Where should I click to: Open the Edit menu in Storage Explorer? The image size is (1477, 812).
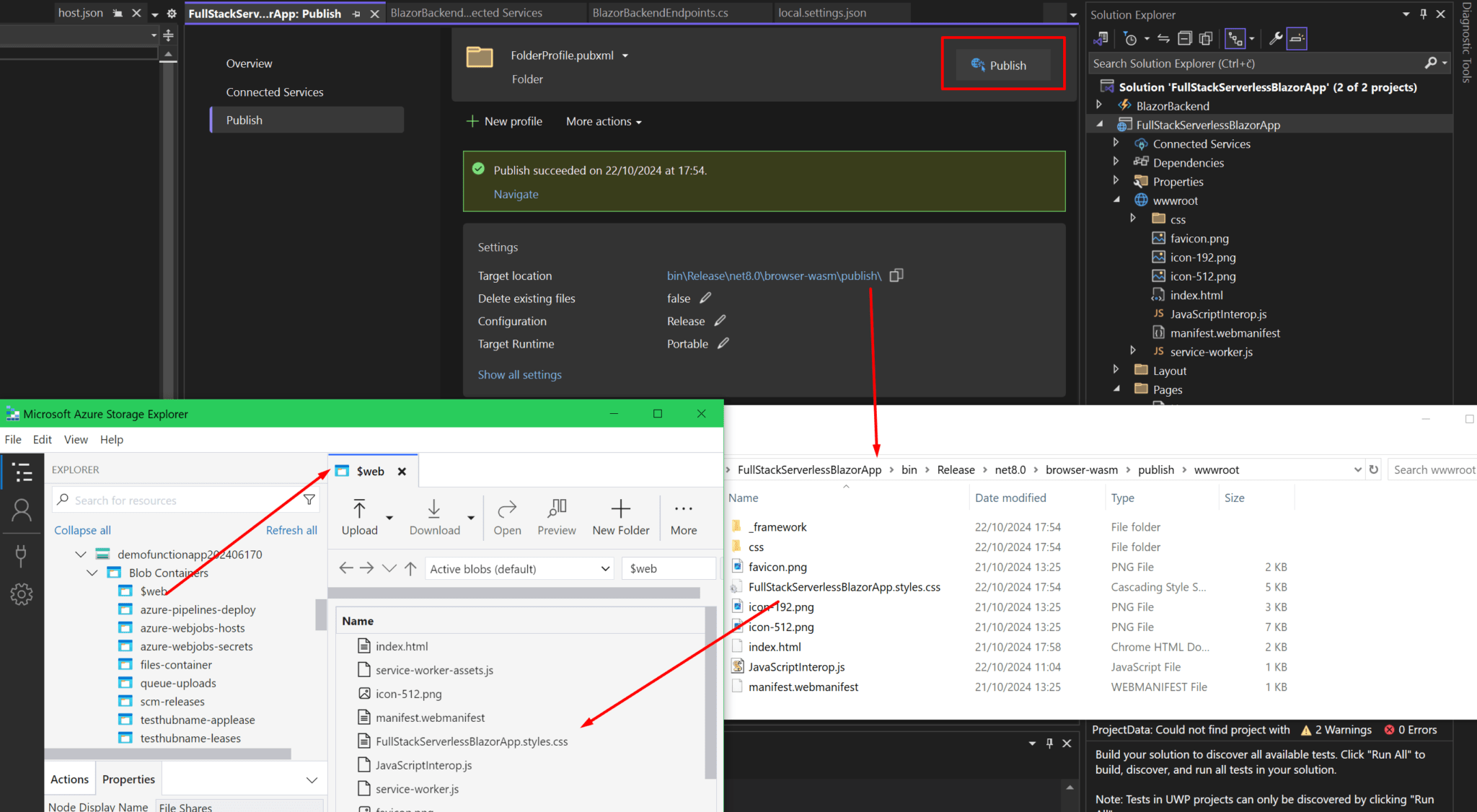[42, 439]
